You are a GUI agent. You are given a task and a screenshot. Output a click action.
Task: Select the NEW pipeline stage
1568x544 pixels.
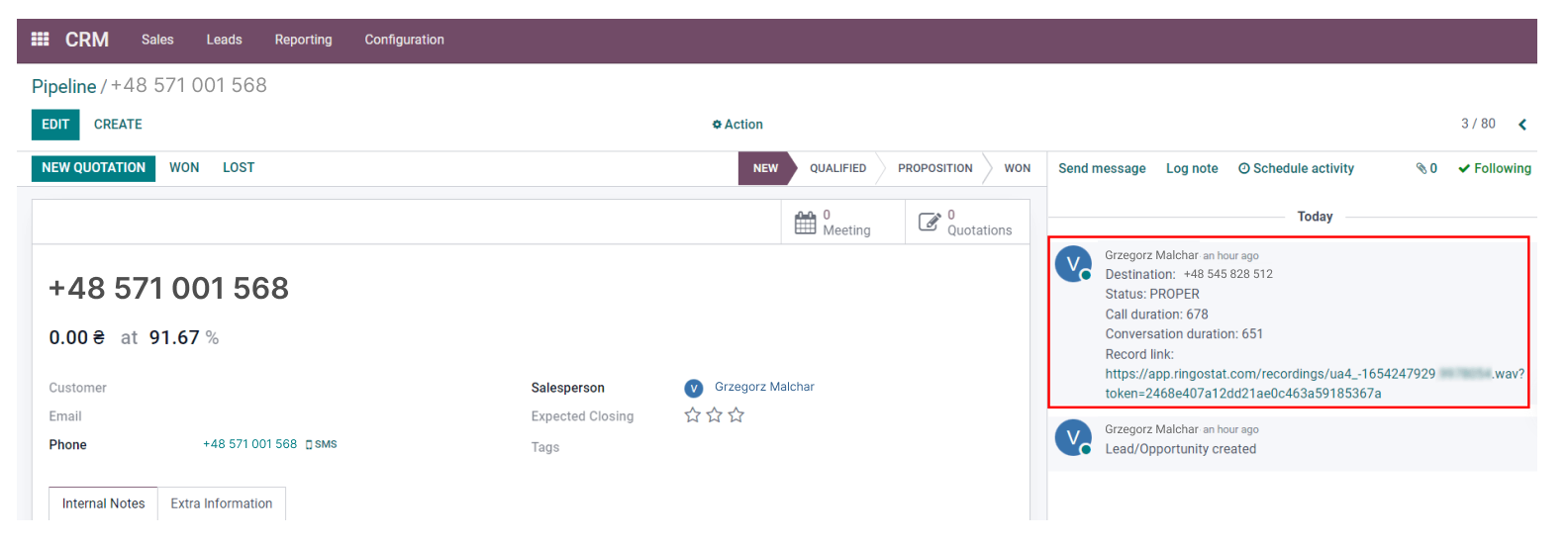coord(764,168)
